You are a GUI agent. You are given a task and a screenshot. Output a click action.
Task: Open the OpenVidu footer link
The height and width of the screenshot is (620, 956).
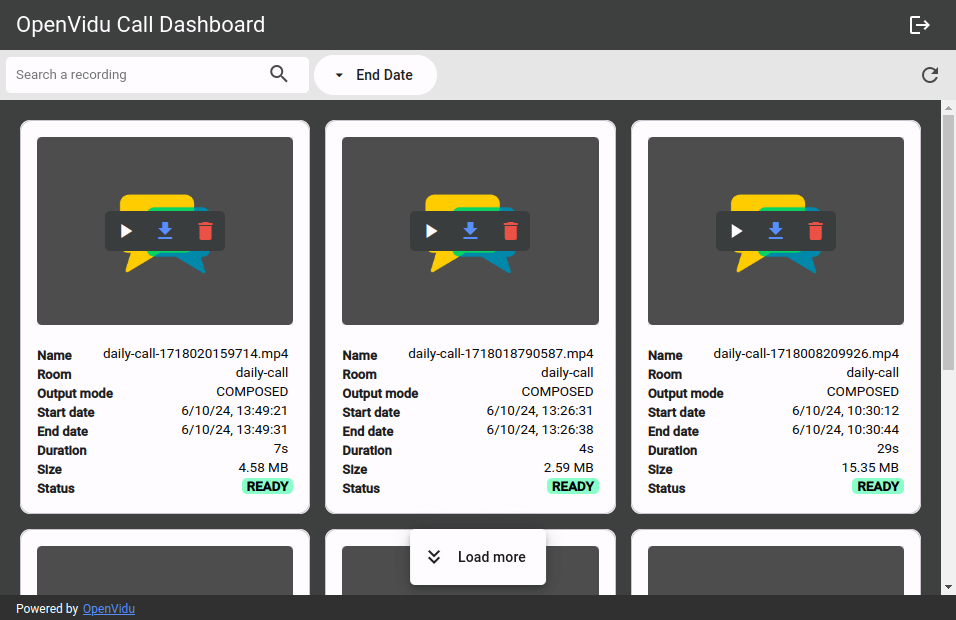click(109, 608)
